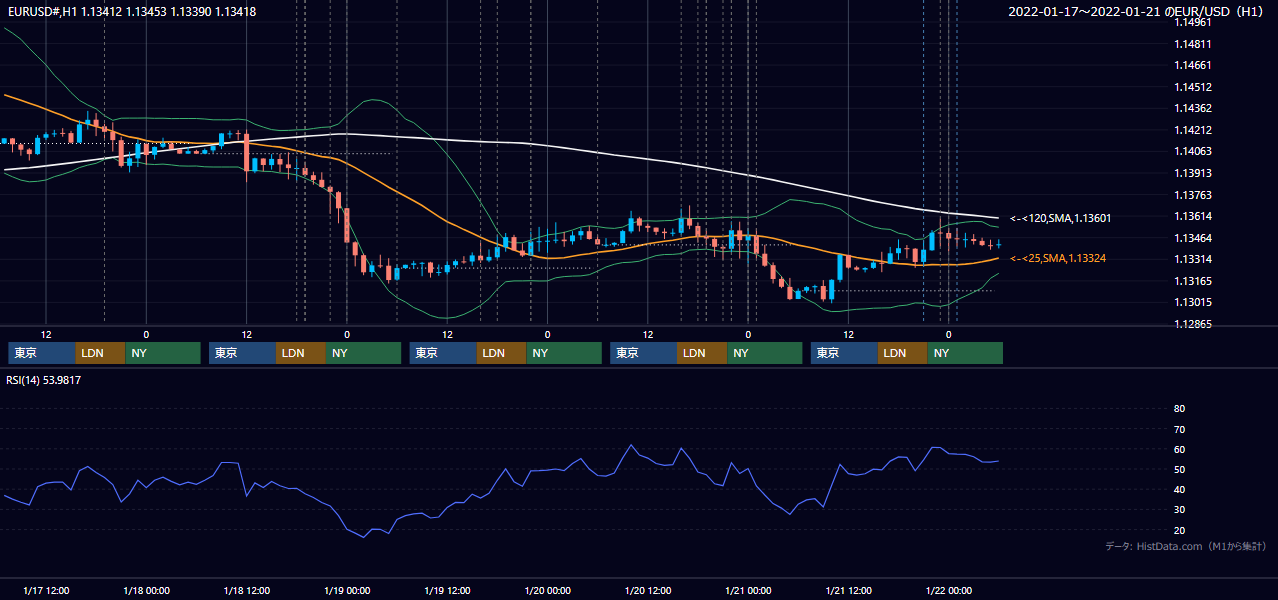
Task: Pick the 1/20 12:00 time label
Action: (648, 590)
